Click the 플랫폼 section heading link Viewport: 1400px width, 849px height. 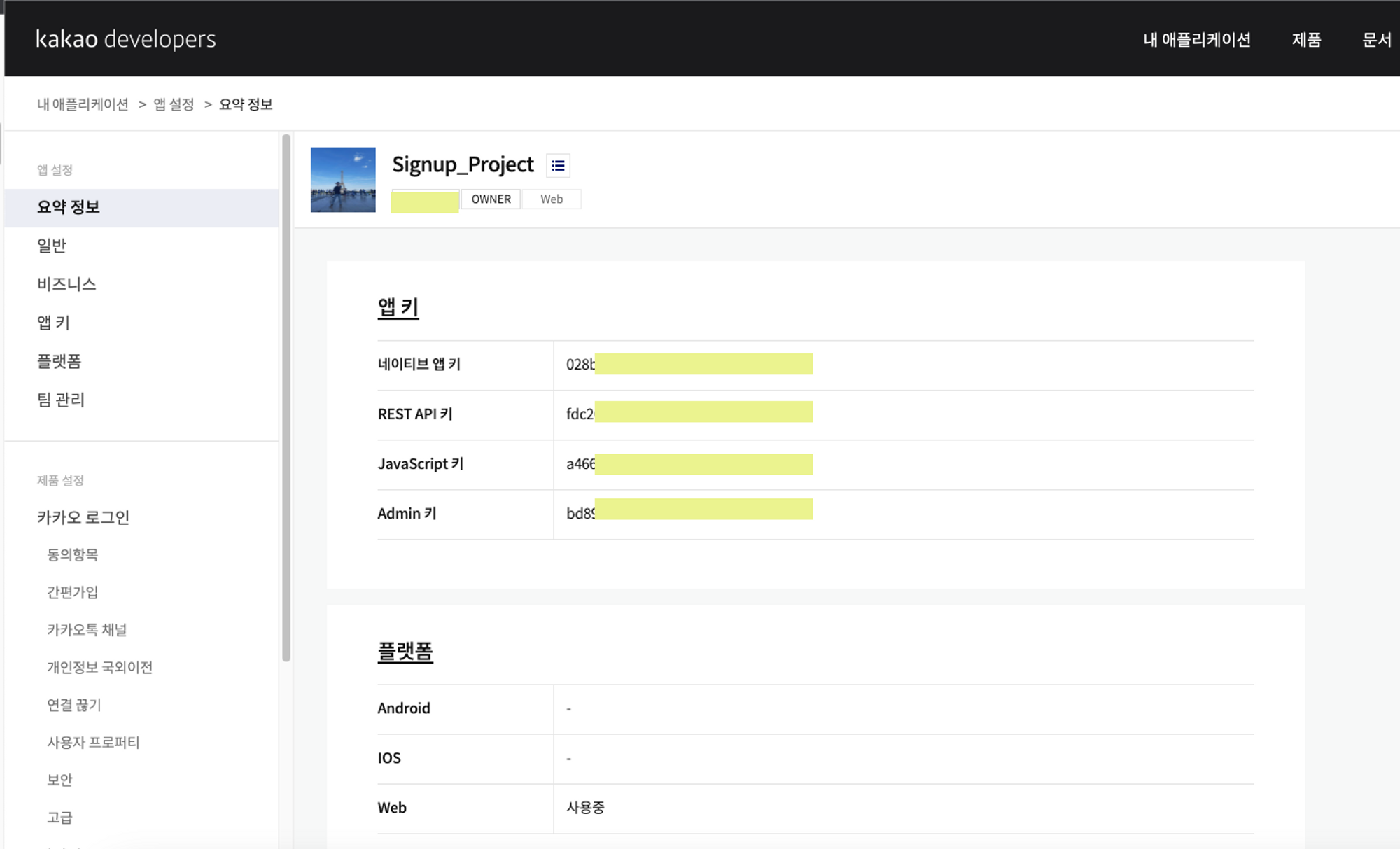tap(405, 652)
